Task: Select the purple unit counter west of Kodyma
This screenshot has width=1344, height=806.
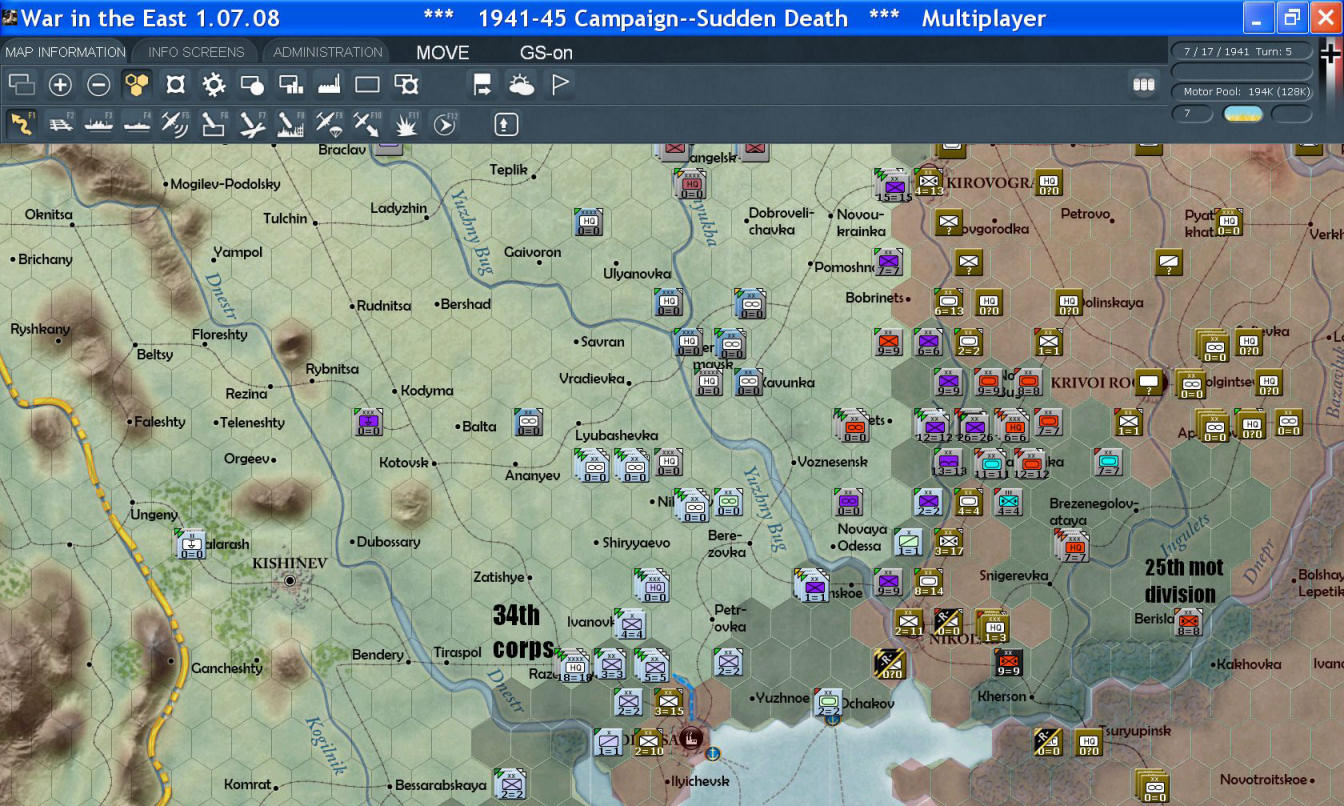Action: pyautogui.click(x=368, y=422)
